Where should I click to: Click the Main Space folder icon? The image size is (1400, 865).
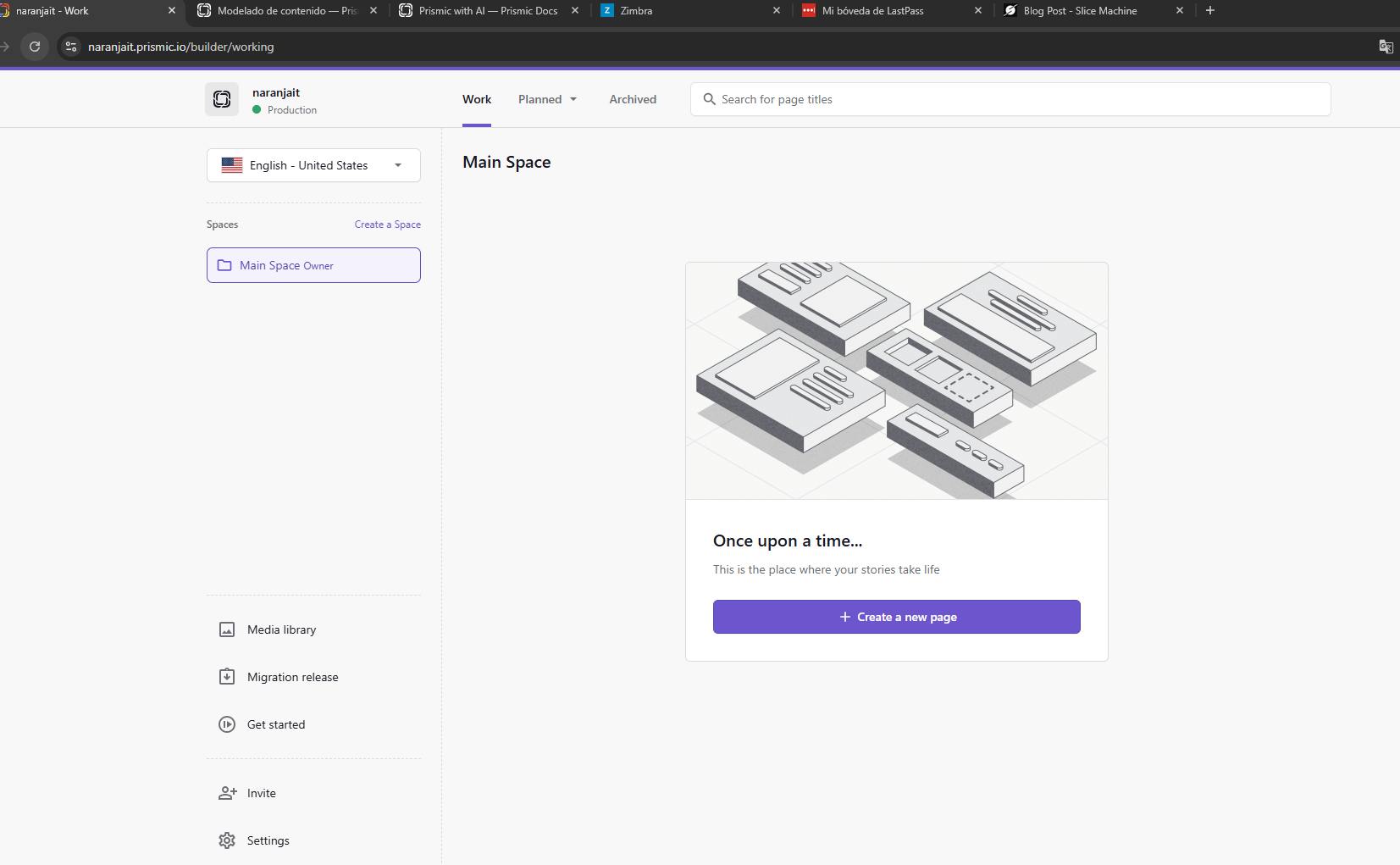point(224,265)
